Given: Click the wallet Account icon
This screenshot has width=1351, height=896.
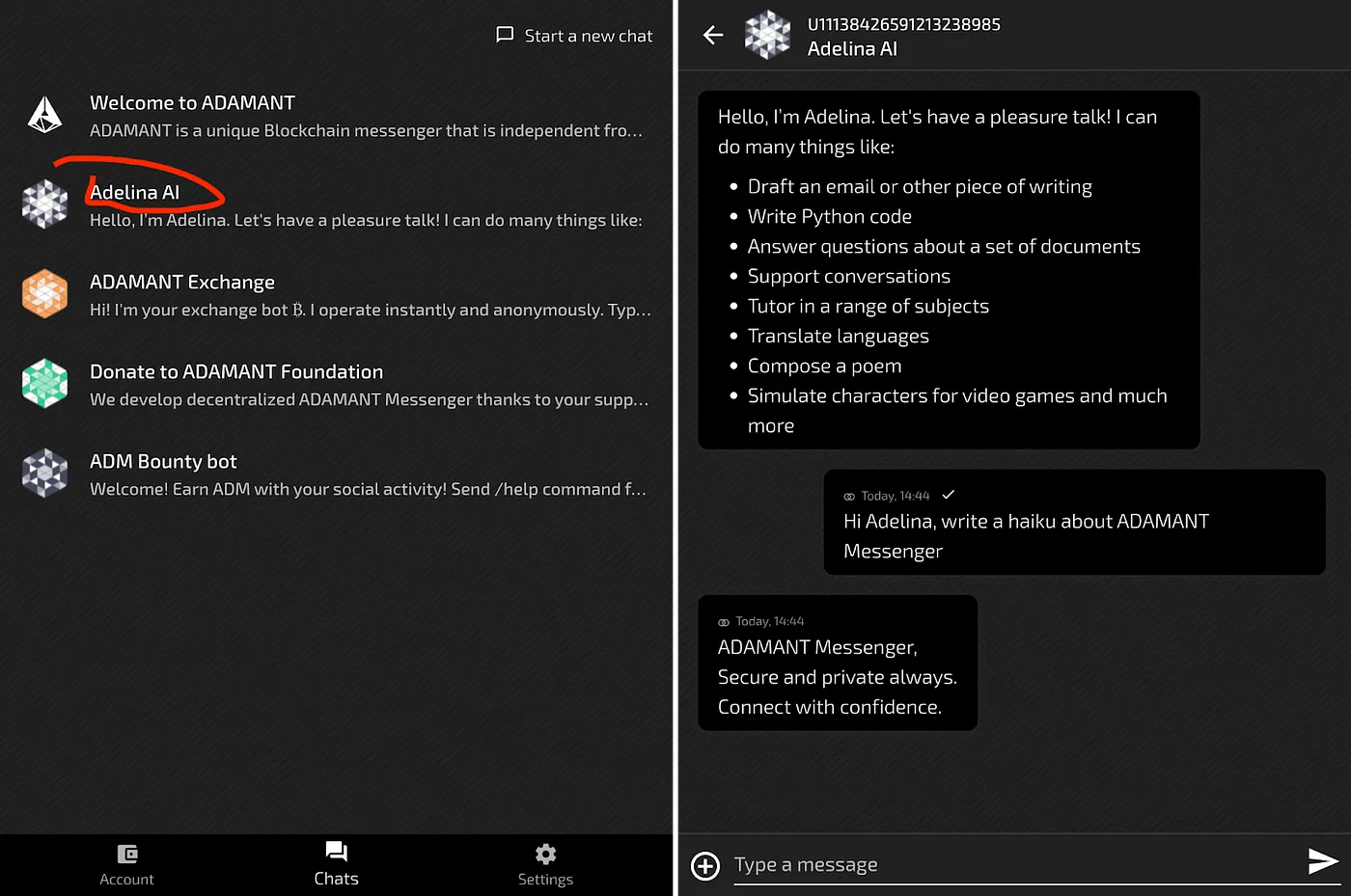Looking at the screenshot, I should (127, 854).
